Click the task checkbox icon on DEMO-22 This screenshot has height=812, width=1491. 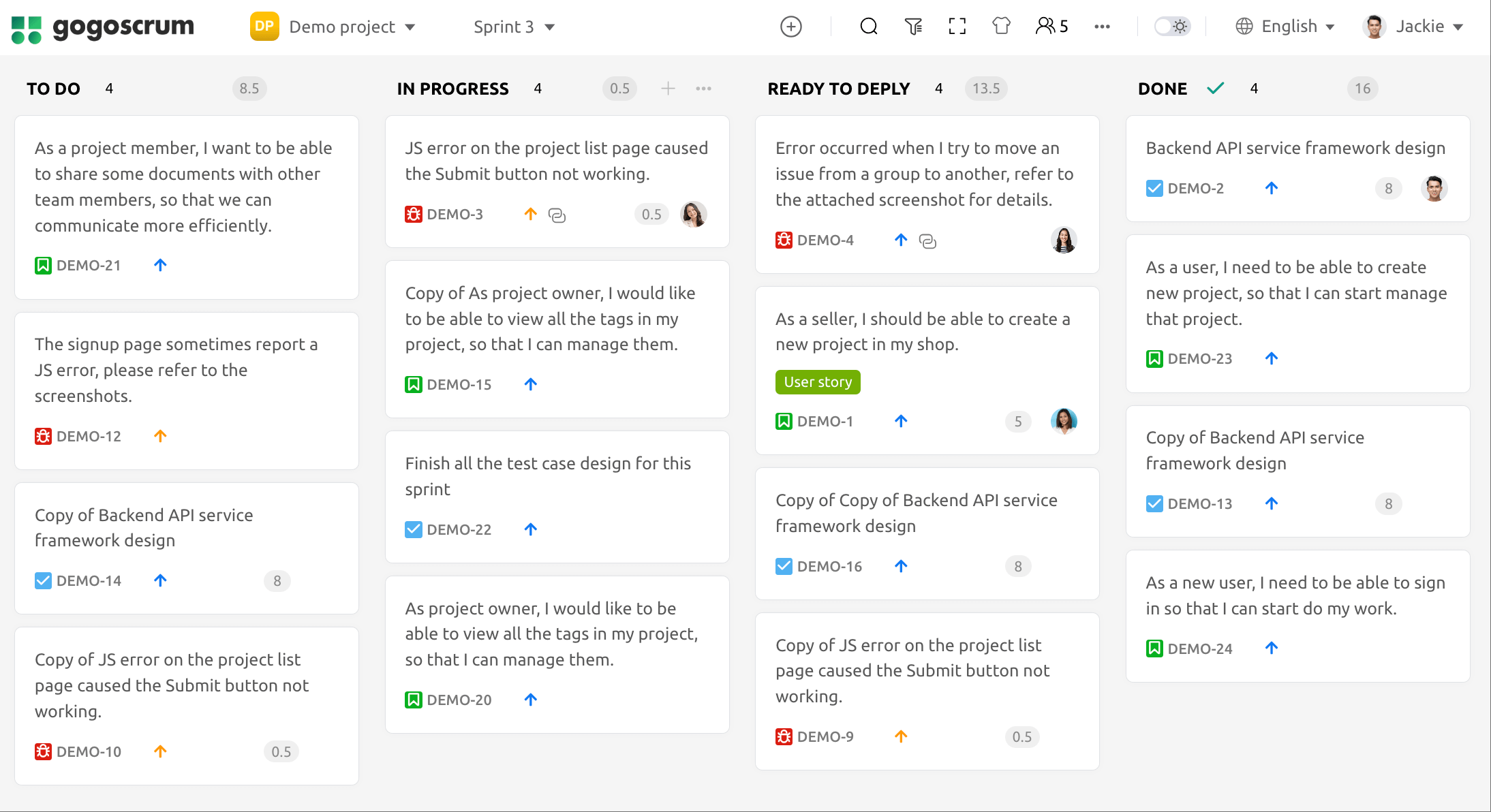pos(413,529)
